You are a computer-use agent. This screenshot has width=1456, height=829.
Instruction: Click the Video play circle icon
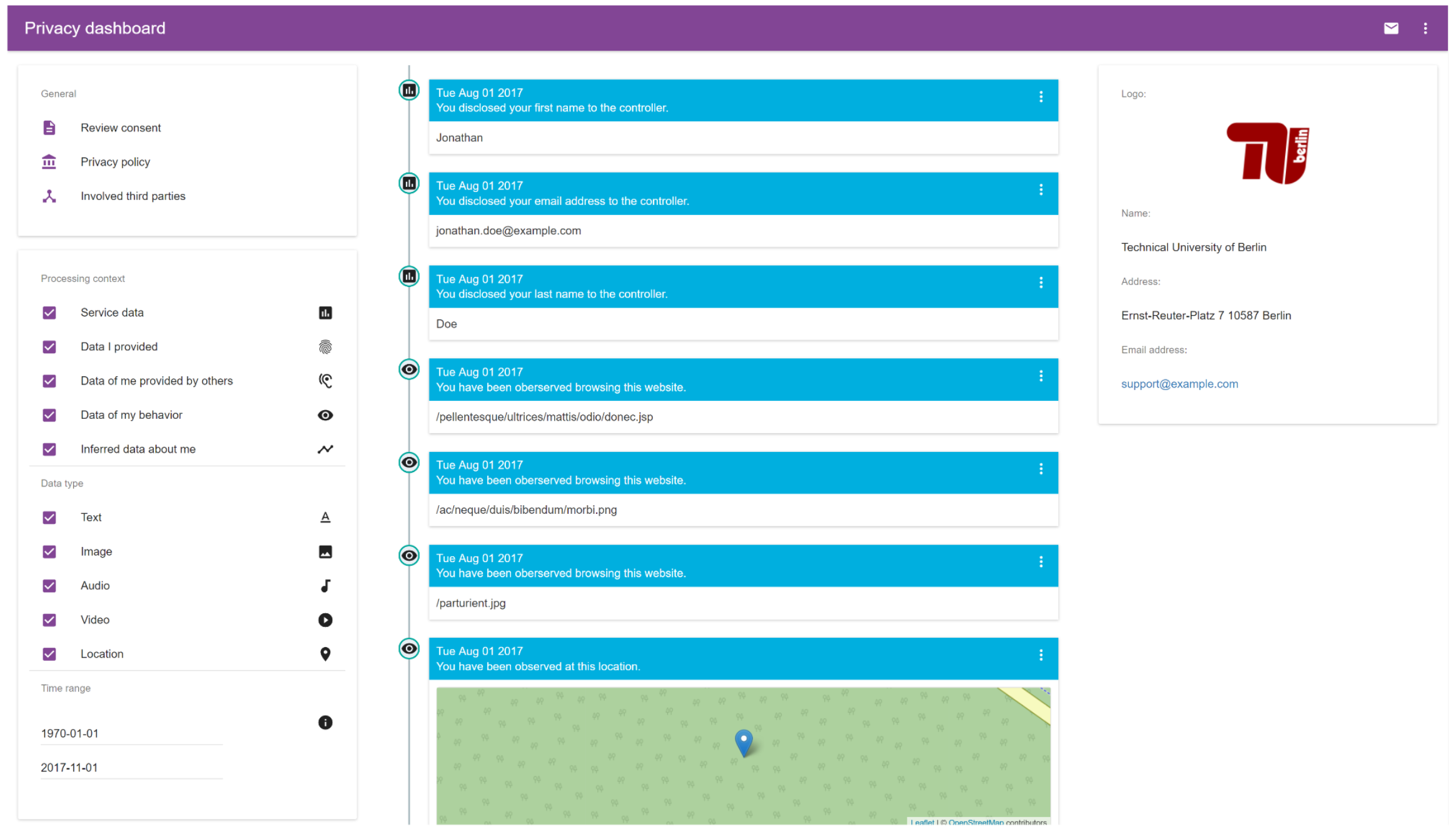click(x=325, y=620)
